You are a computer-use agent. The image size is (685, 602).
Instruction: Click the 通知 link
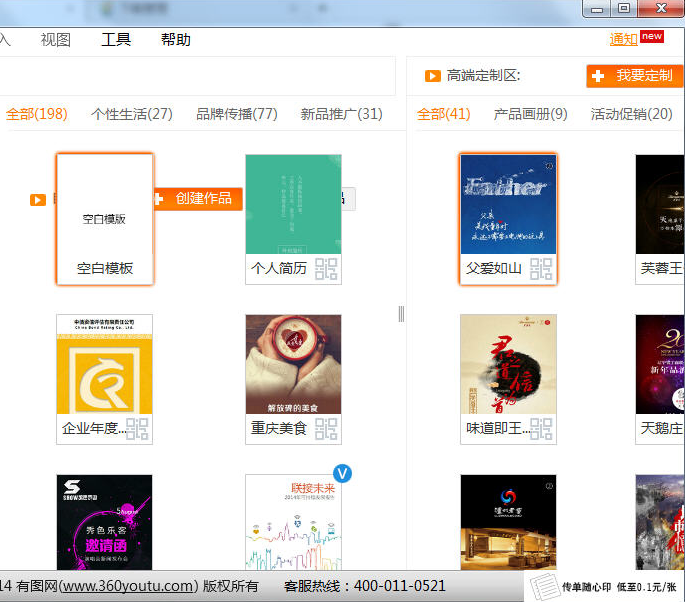tap(623, 39)
